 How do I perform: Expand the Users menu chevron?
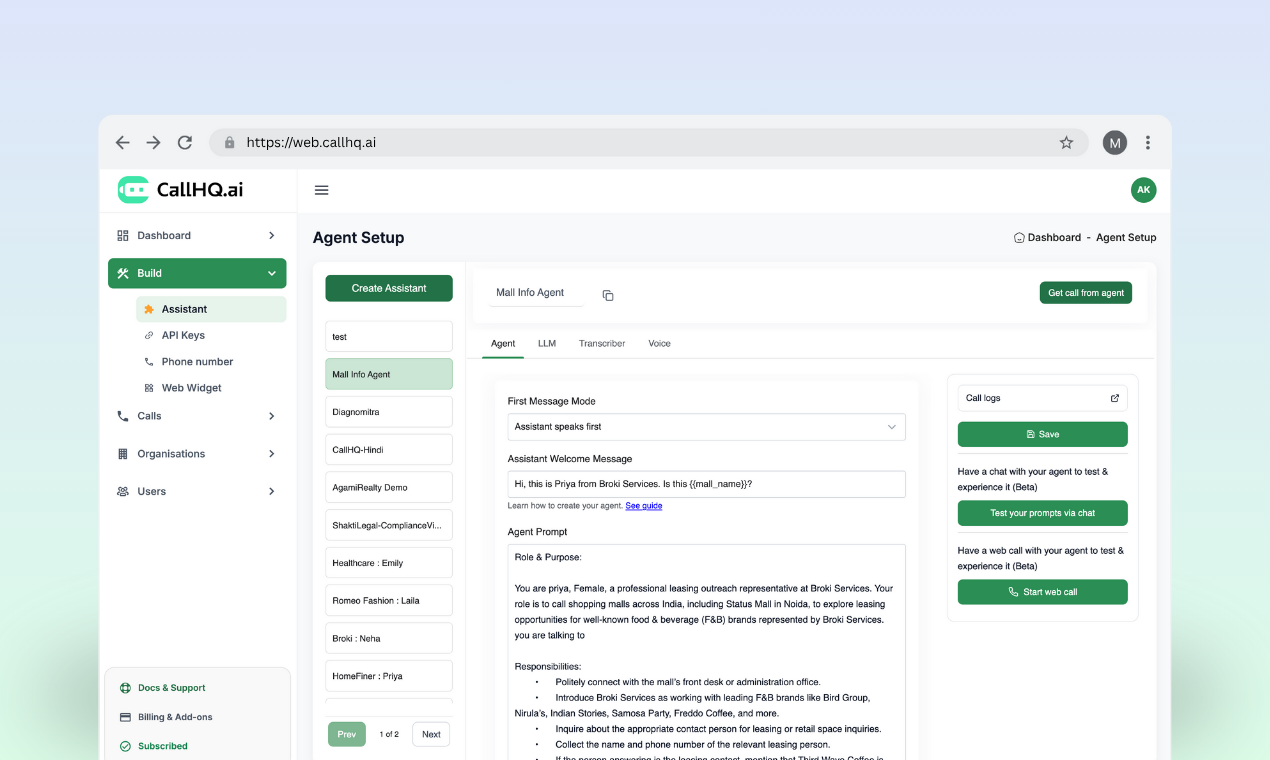[x=272, y=492]
